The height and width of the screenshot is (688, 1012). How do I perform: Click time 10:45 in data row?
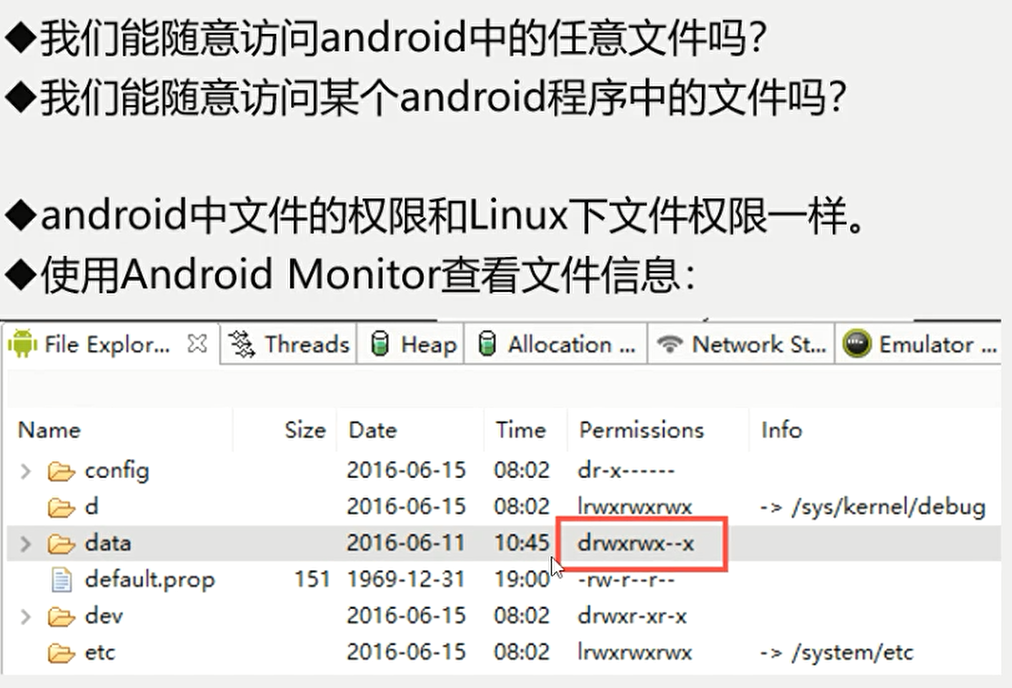pos(521,543)
